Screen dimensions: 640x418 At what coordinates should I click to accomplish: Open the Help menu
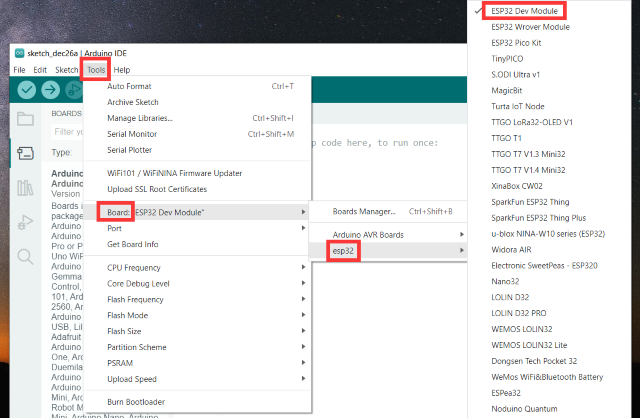pos(122,70)
